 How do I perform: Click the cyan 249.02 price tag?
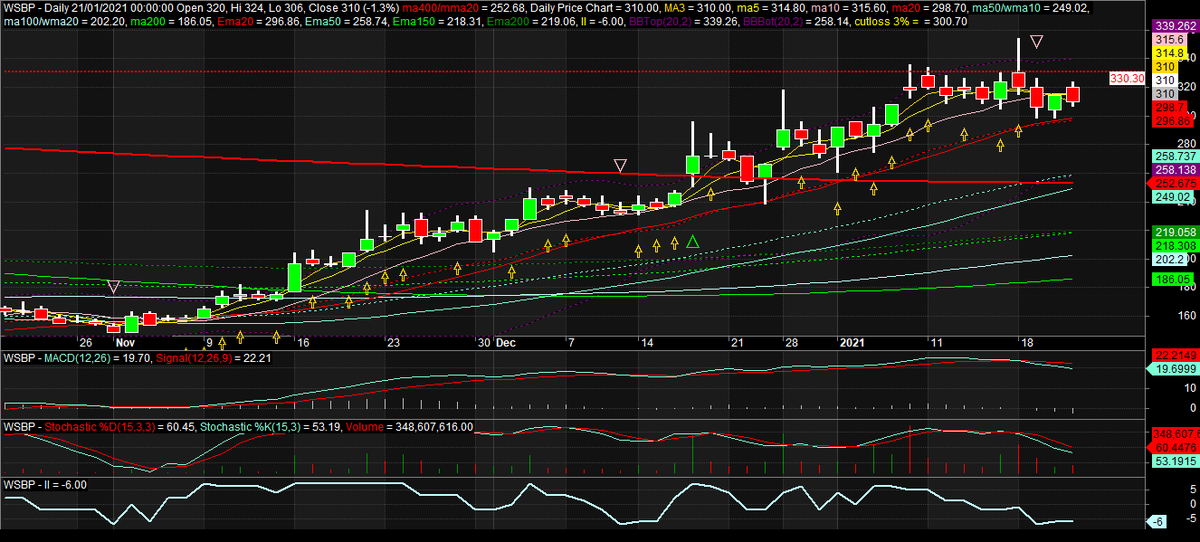1171,197
